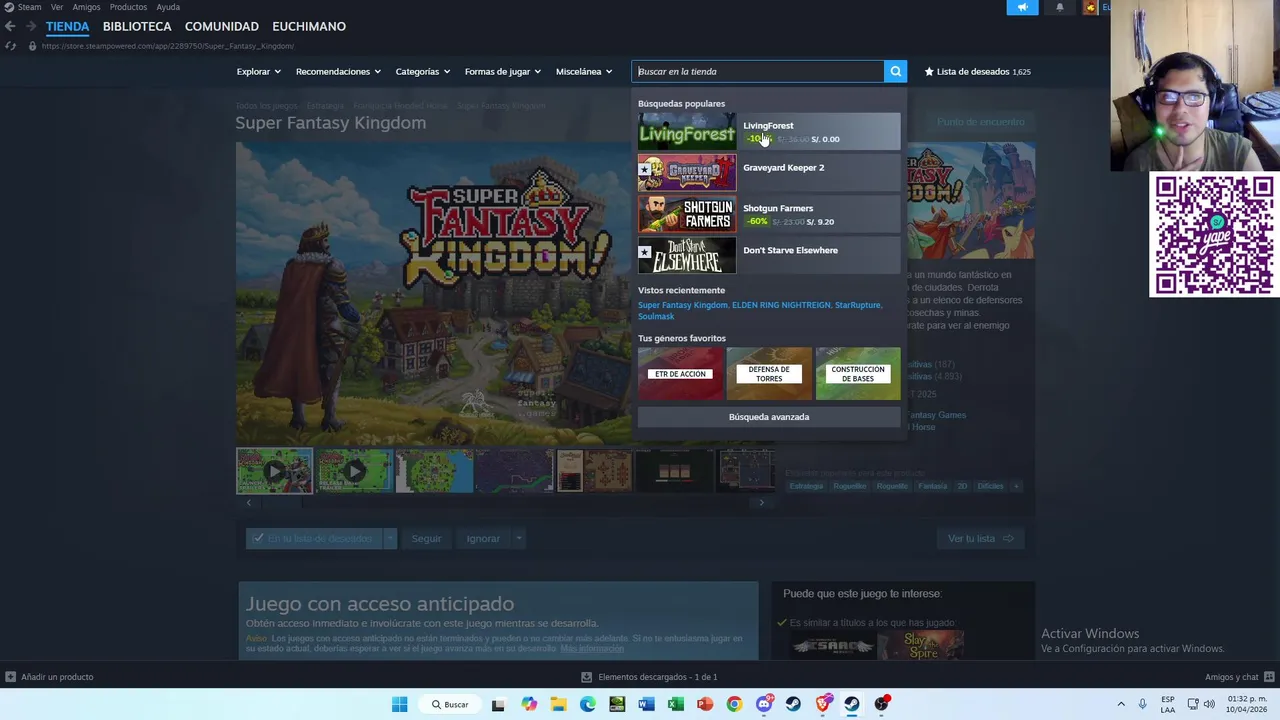The width and height of the screenshot is (1280, 720).
Task: Open Excel from the taskbar
Action: [676, 704]
